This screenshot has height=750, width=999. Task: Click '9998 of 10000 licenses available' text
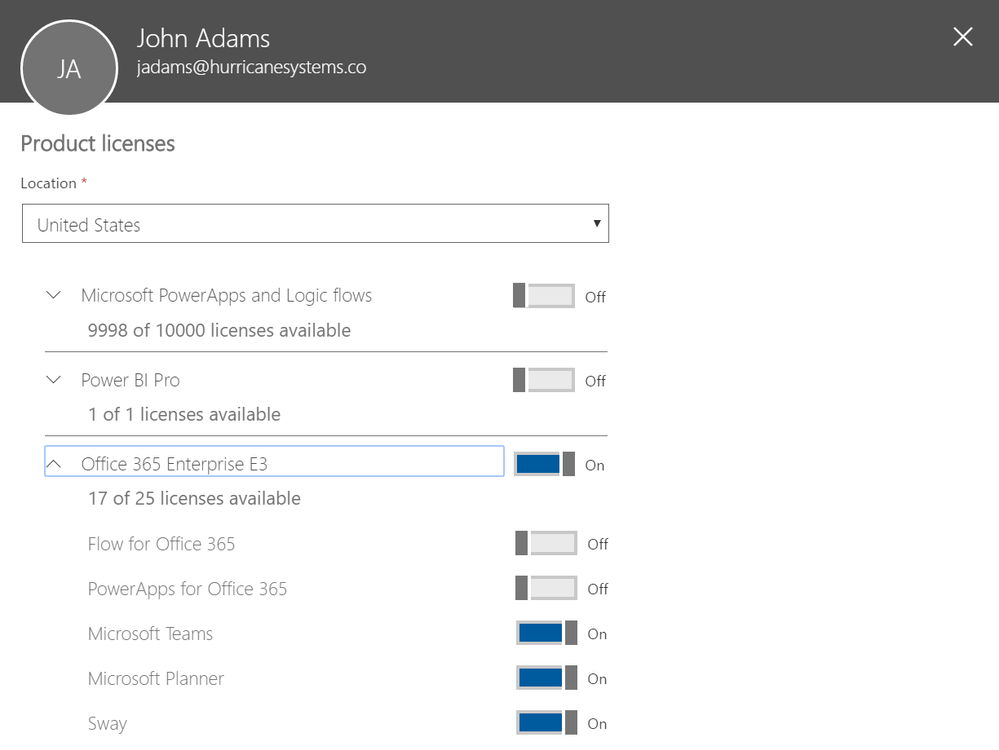point(219,330)
